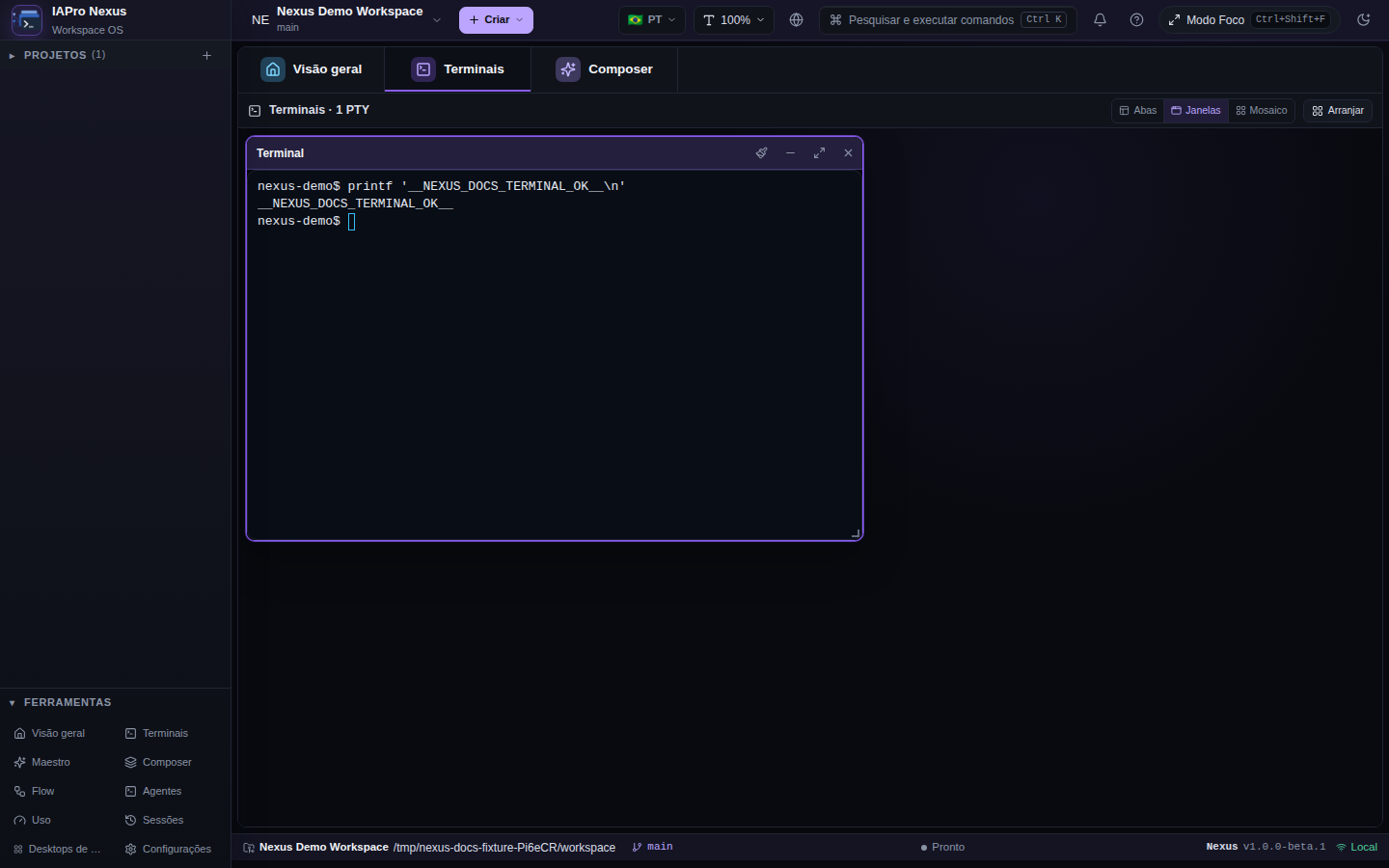Click main branch in status bar
This screenshot has width=1389, height=868.
coord(653,848)
